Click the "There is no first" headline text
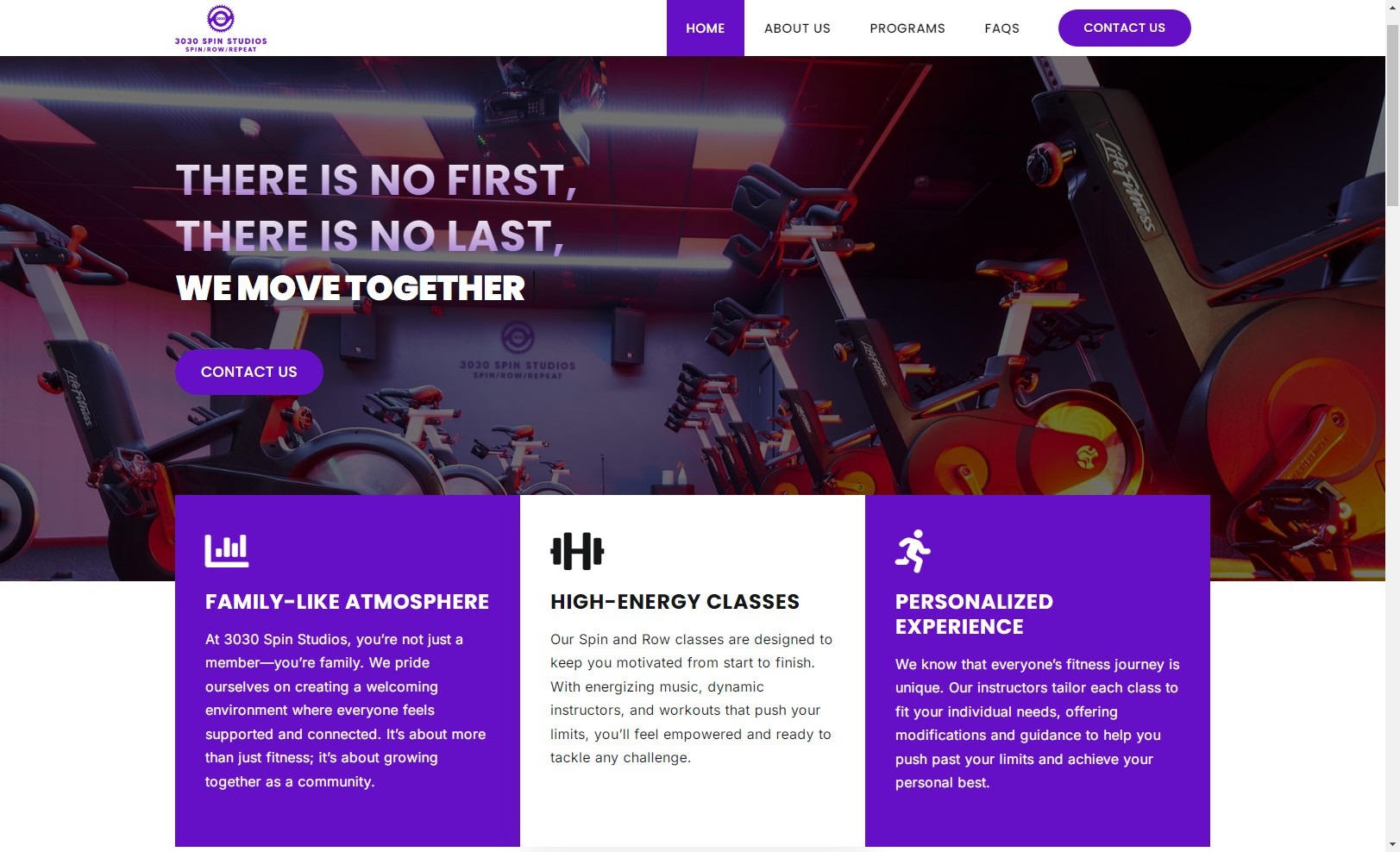 coord(376,180)
